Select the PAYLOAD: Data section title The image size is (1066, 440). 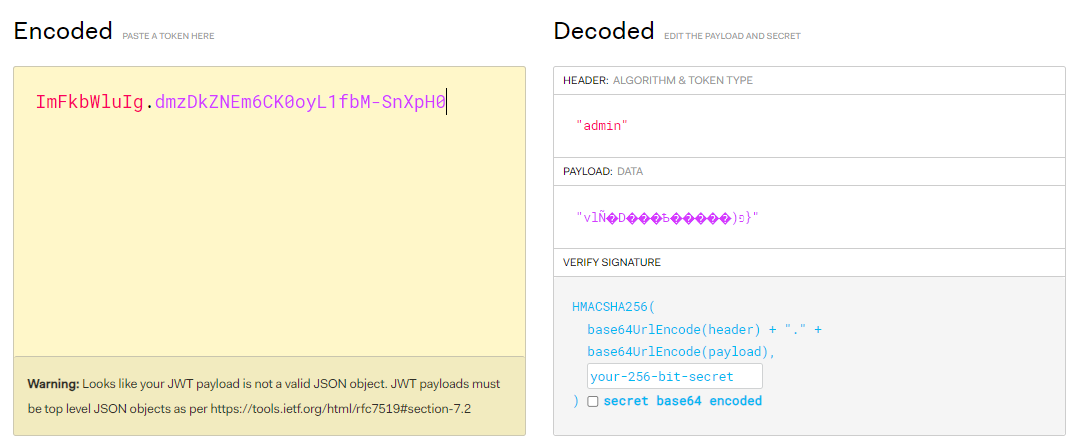click(603, 171)
